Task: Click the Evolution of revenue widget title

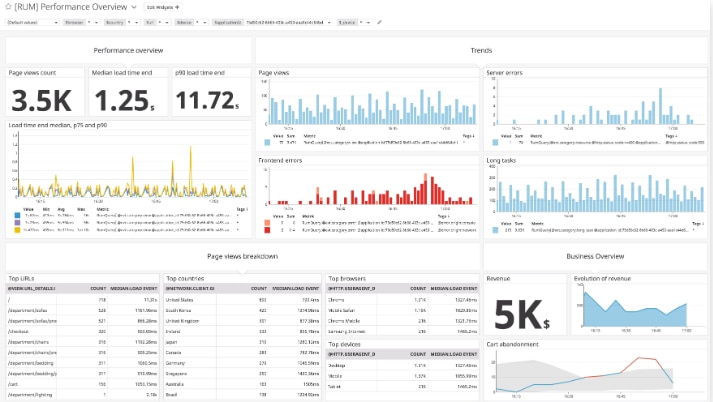Action: pyautogui.click(x=602, y=278)
